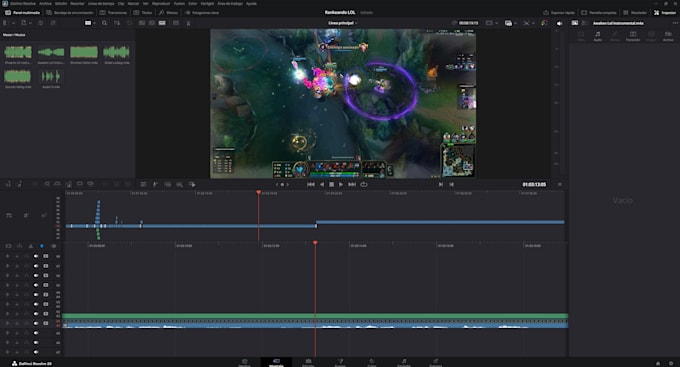
Task: Click the Exportar rápido button
Action: point(559,13)
